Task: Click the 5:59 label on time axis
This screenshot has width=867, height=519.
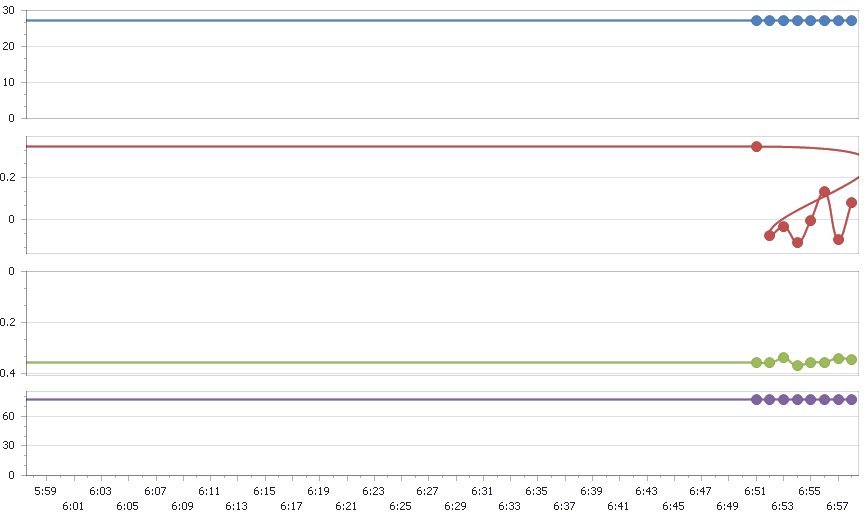Action: [46, 491]
